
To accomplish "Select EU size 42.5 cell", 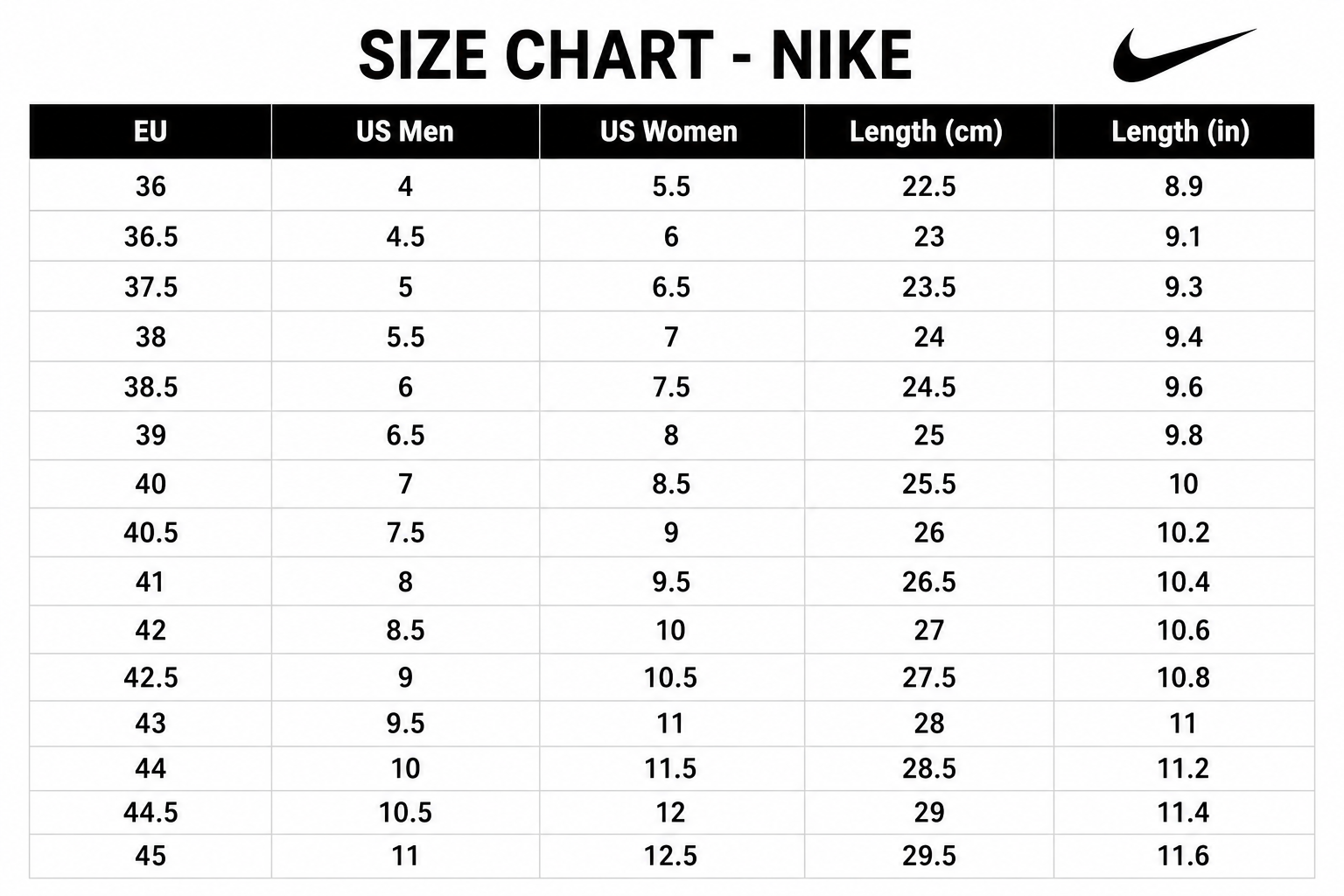I will (x=150, y=677).
